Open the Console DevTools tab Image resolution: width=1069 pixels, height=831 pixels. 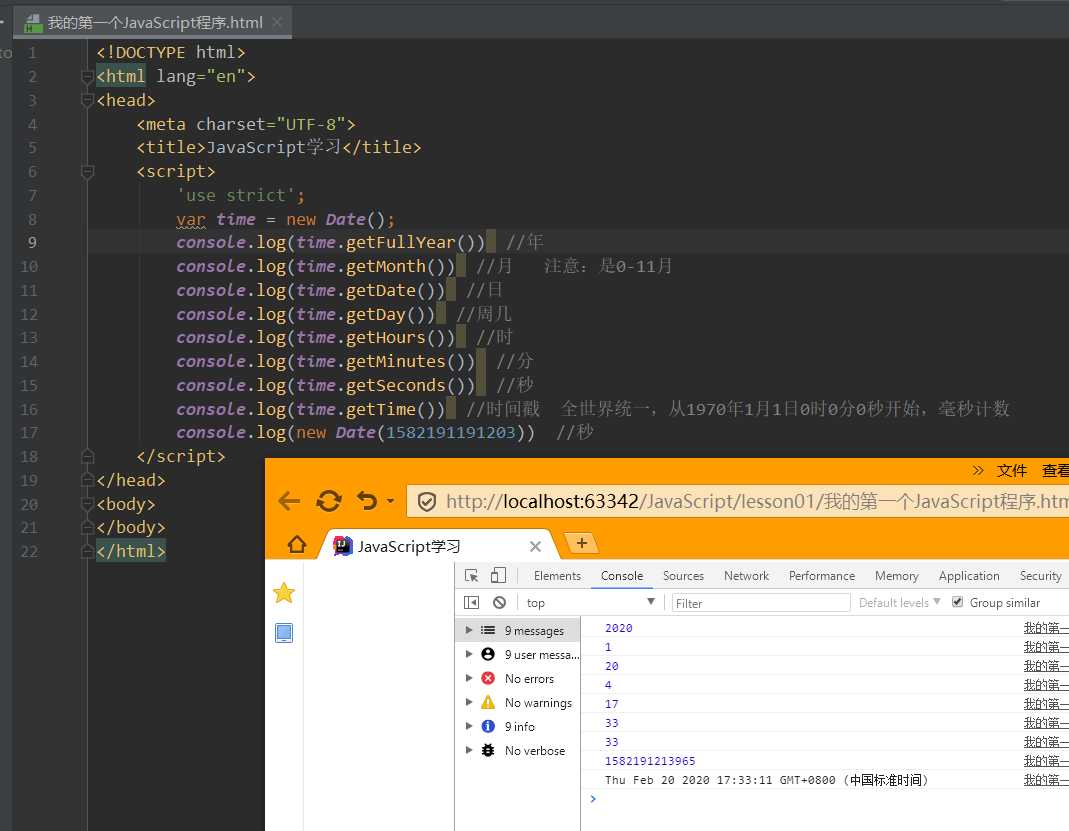pos(622,576)
